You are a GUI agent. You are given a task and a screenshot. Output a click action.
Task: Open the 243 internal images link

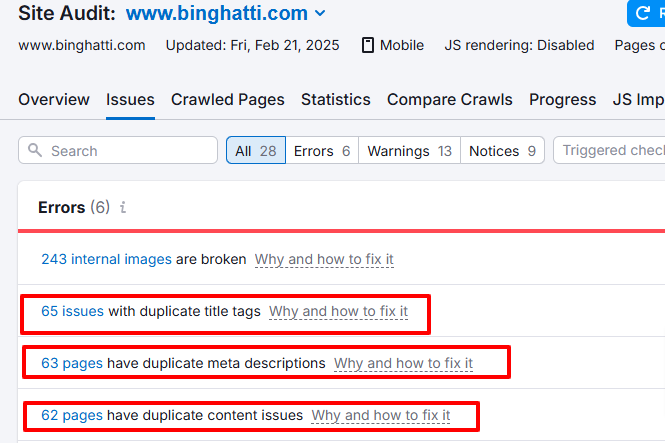(x=106, y=259)
